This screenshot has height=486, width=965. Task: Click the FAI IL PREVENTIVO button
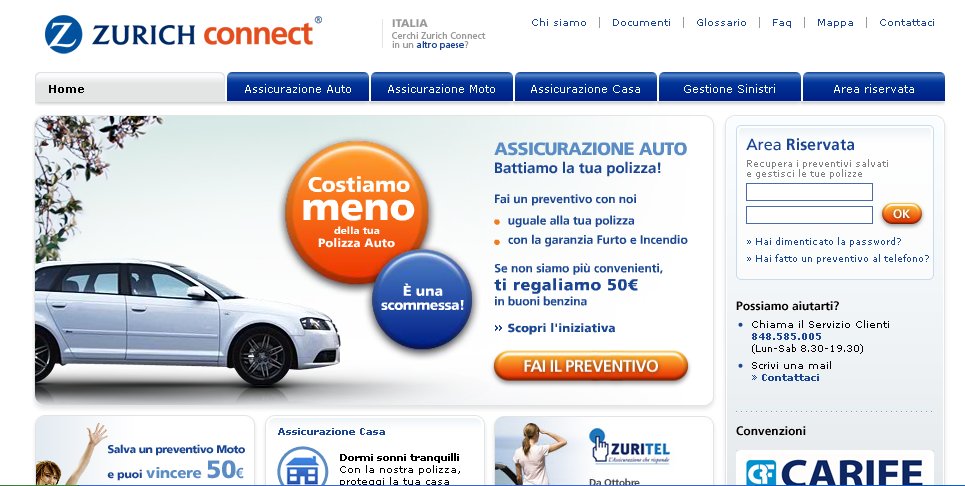coord(591,366)
